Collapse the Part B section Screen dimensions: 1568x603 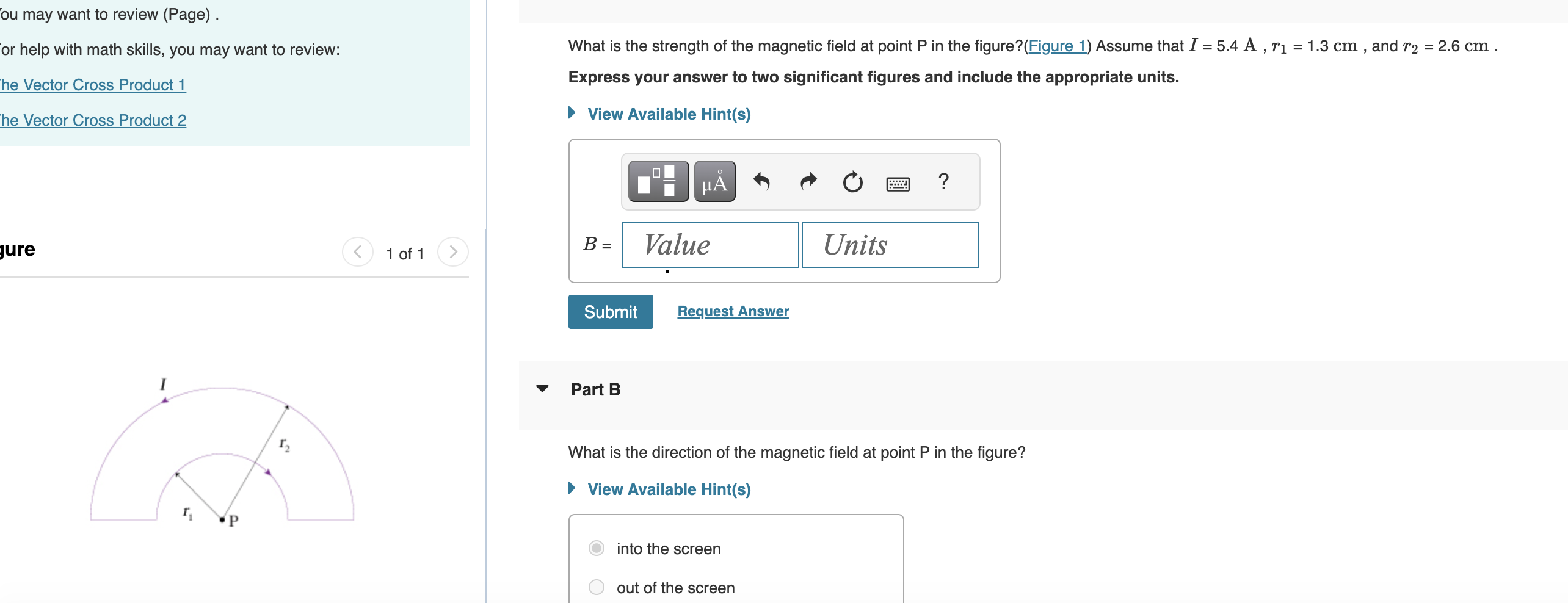(x=542, y=389)
